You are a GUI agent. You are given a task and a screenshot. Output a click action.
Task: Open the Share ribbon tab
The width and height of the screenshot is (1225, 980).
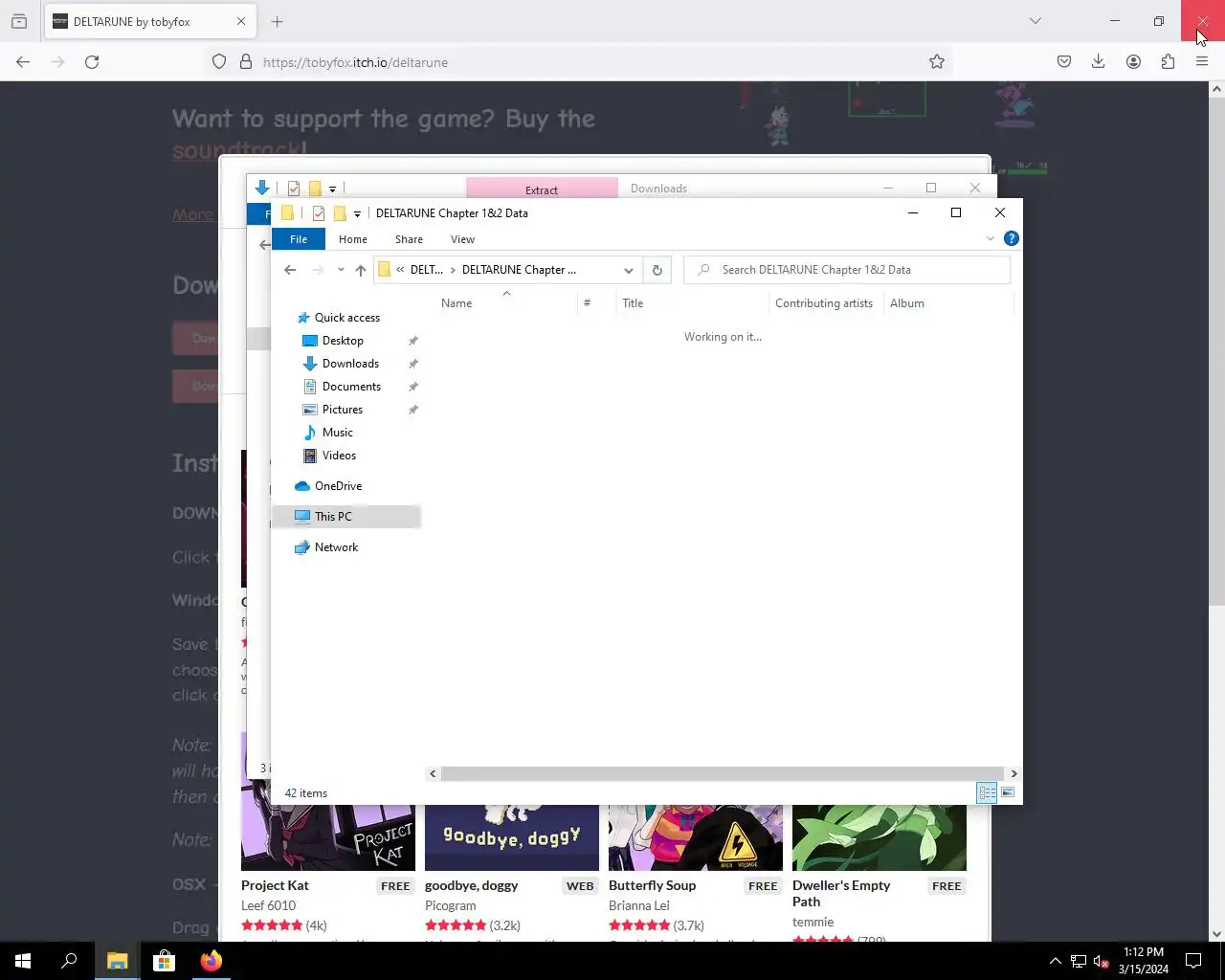click(x=409, y=239)
